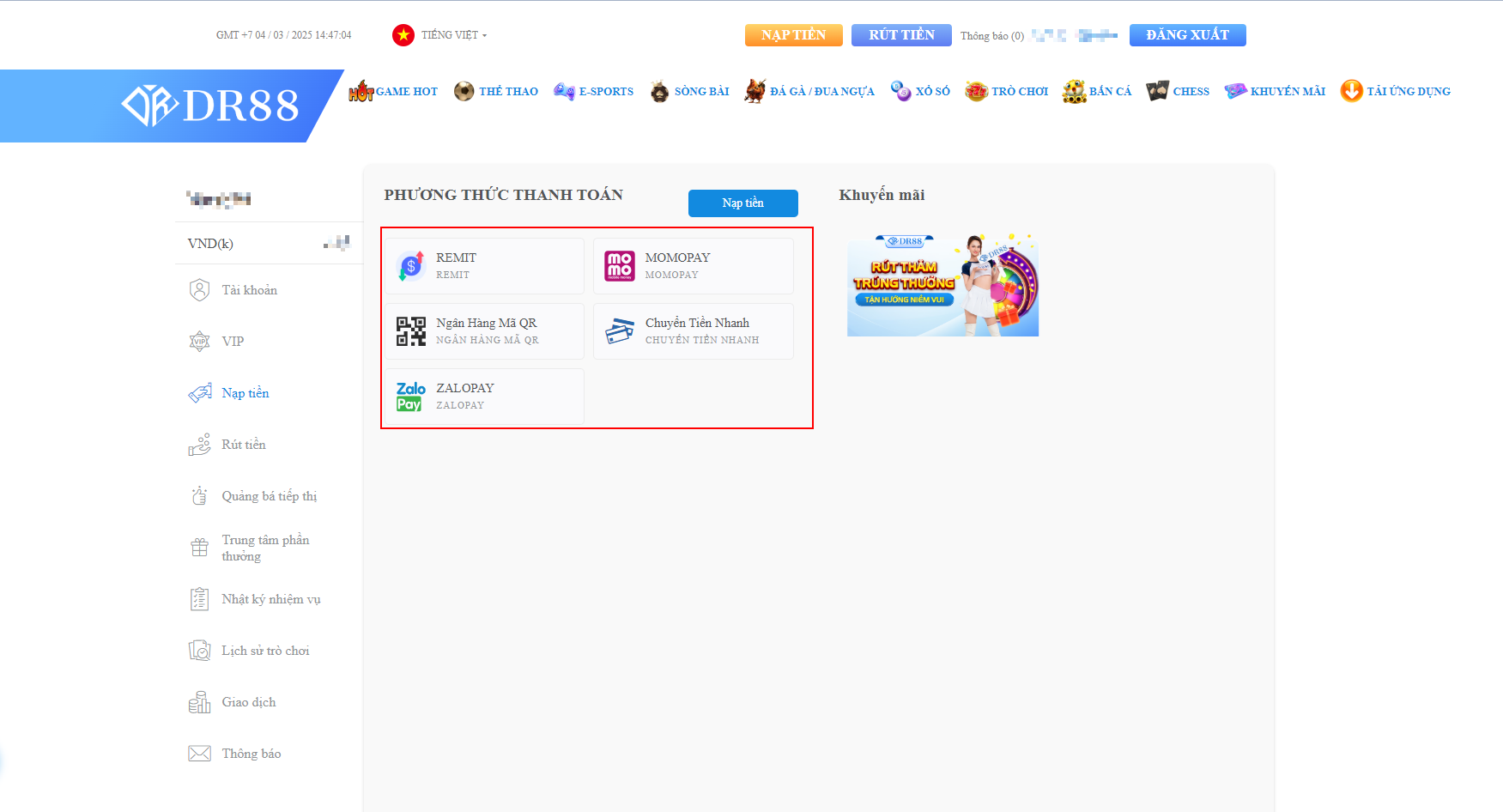
Task: Click the fishing game icon
Action: point(1075,91)
